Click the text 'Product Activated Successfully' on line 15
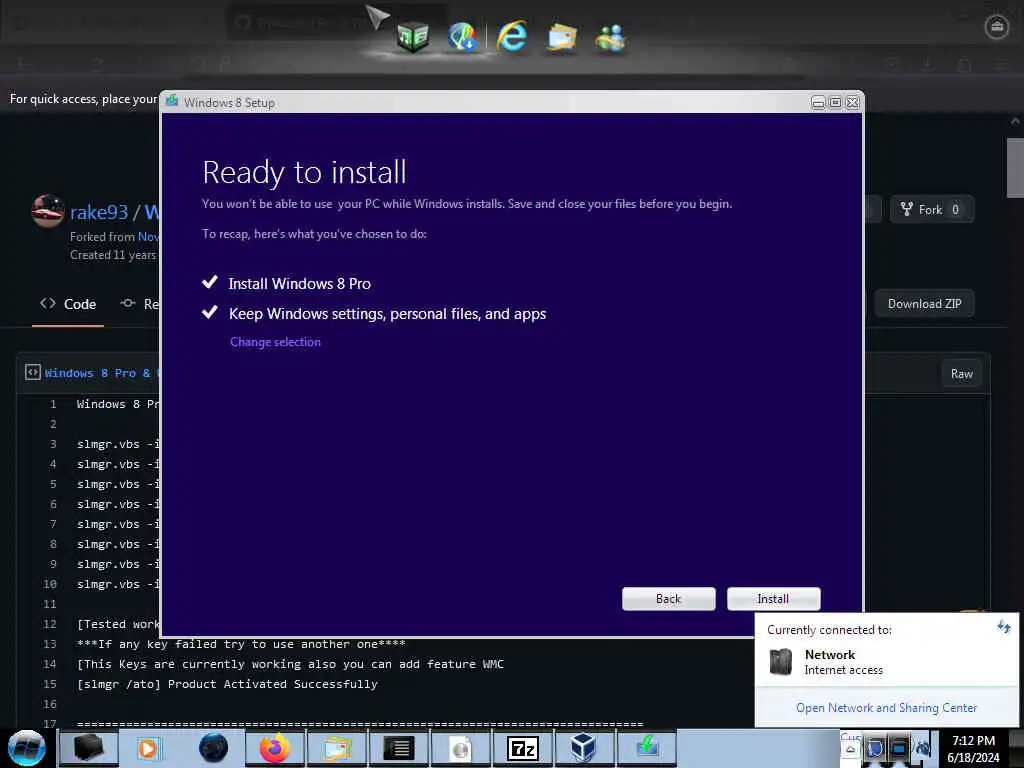The image size is (1024, 768). coord(272,684)
